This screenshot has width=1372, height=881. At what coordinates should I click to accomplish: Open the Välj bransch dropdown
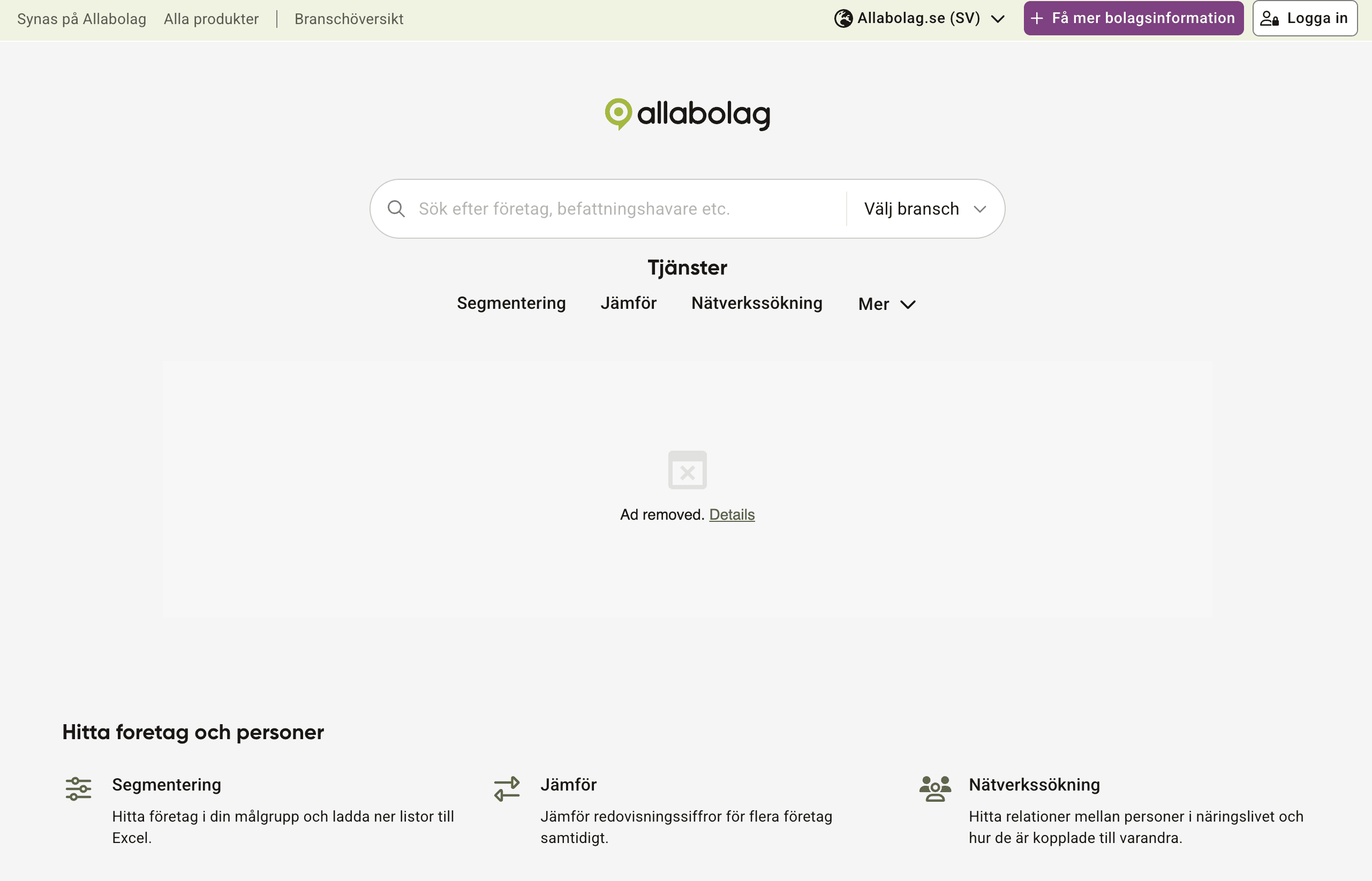point(924,209)
